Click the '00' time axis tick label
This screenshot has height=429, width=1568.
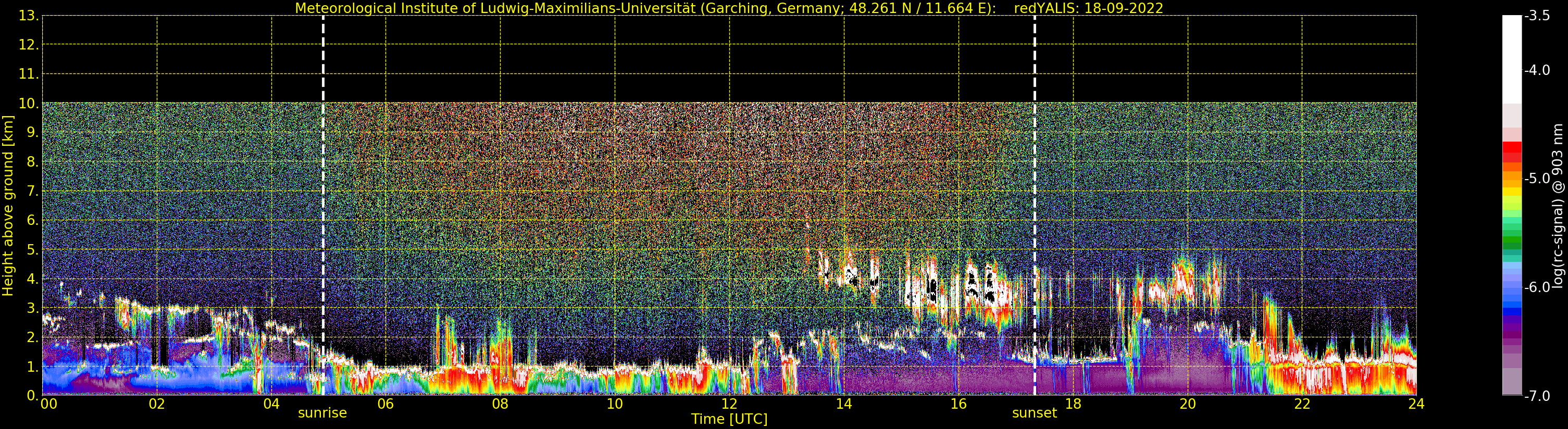[49, 404]
